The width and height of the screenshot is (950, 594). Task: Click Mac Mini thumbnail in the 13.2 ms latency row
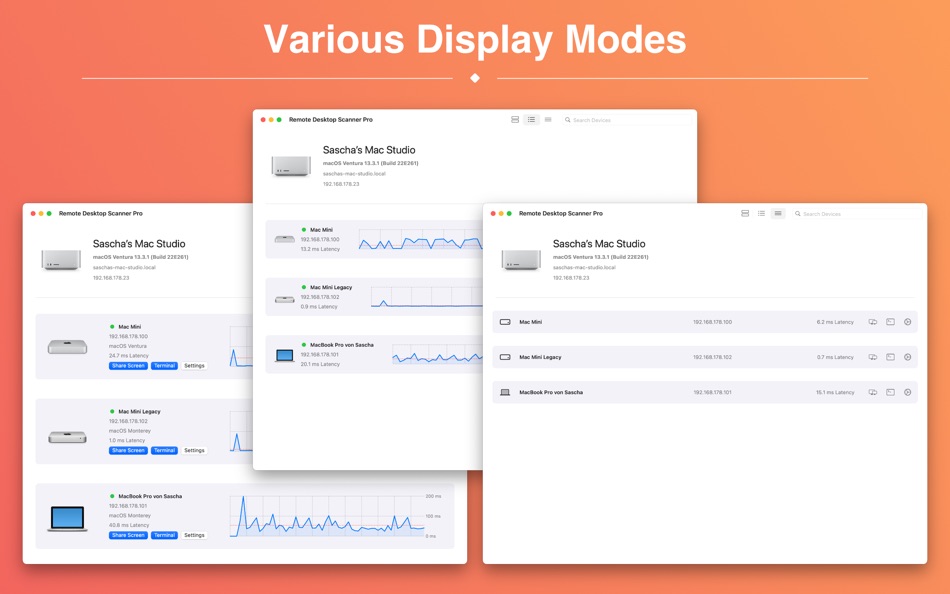[285, 239]
